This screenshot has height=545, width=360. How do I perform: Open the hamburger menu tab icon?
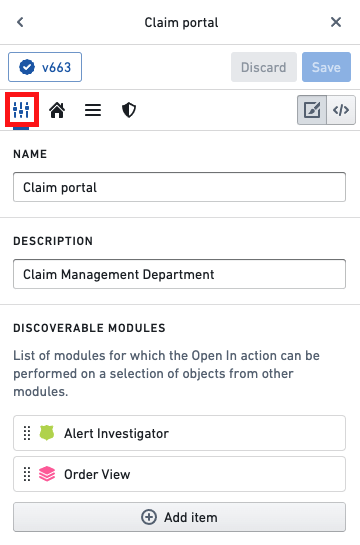point(93,110)
